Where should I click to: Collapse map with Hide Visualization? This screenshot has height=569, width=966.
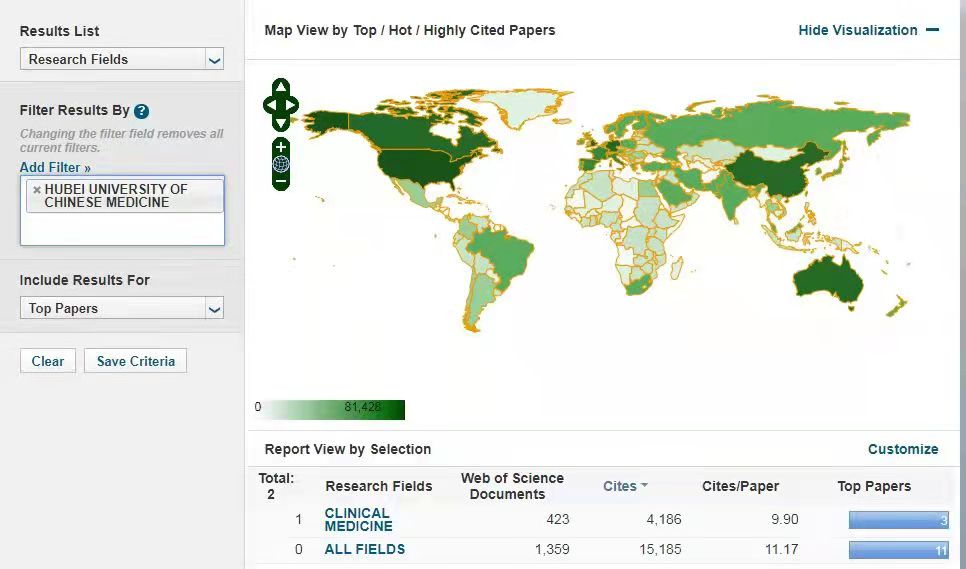[868, 30]
